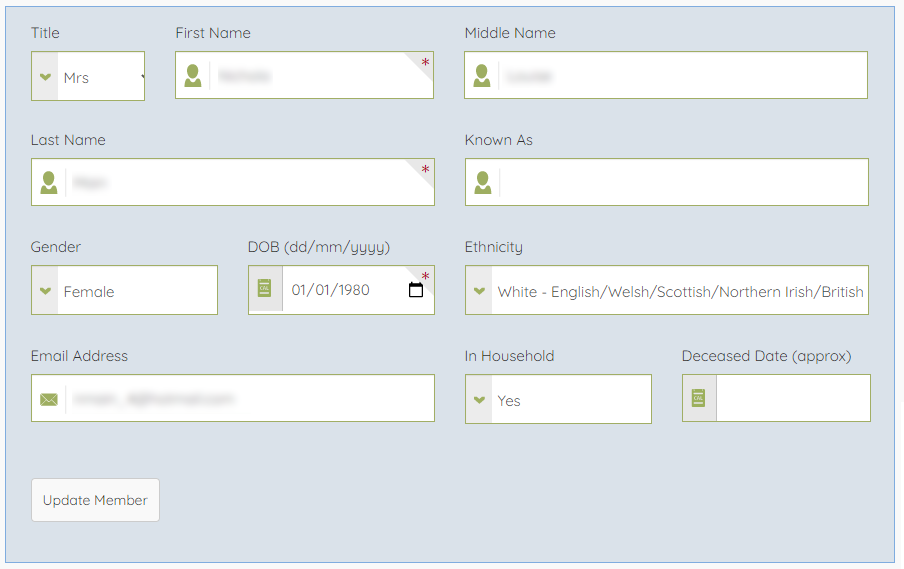
Task: Click the person icon in First Name field
Action: tap(193, 76)
